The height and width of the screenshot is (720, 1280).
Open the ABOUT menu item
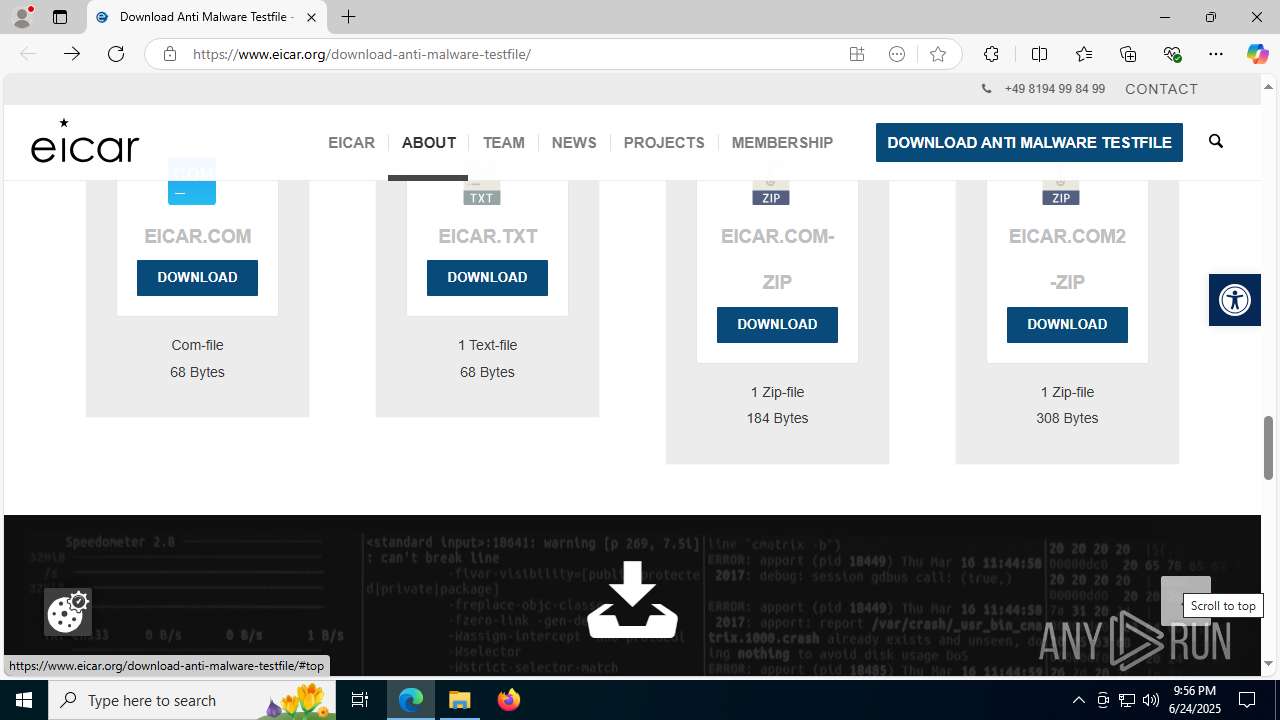pos(429,143)
